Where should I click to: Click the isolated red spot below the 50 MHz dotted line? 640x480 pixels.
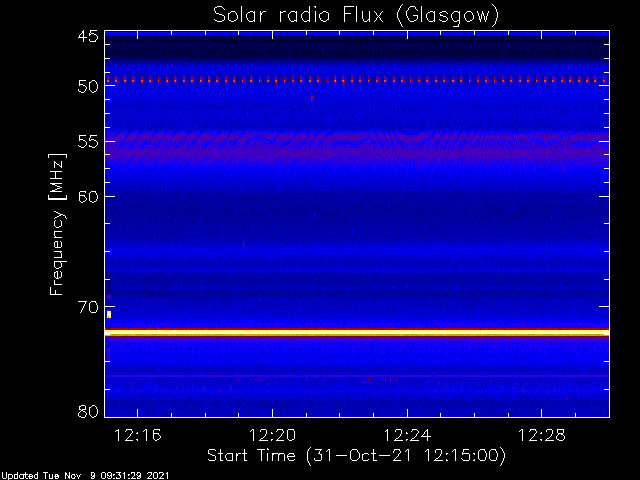tap(312, 98)
